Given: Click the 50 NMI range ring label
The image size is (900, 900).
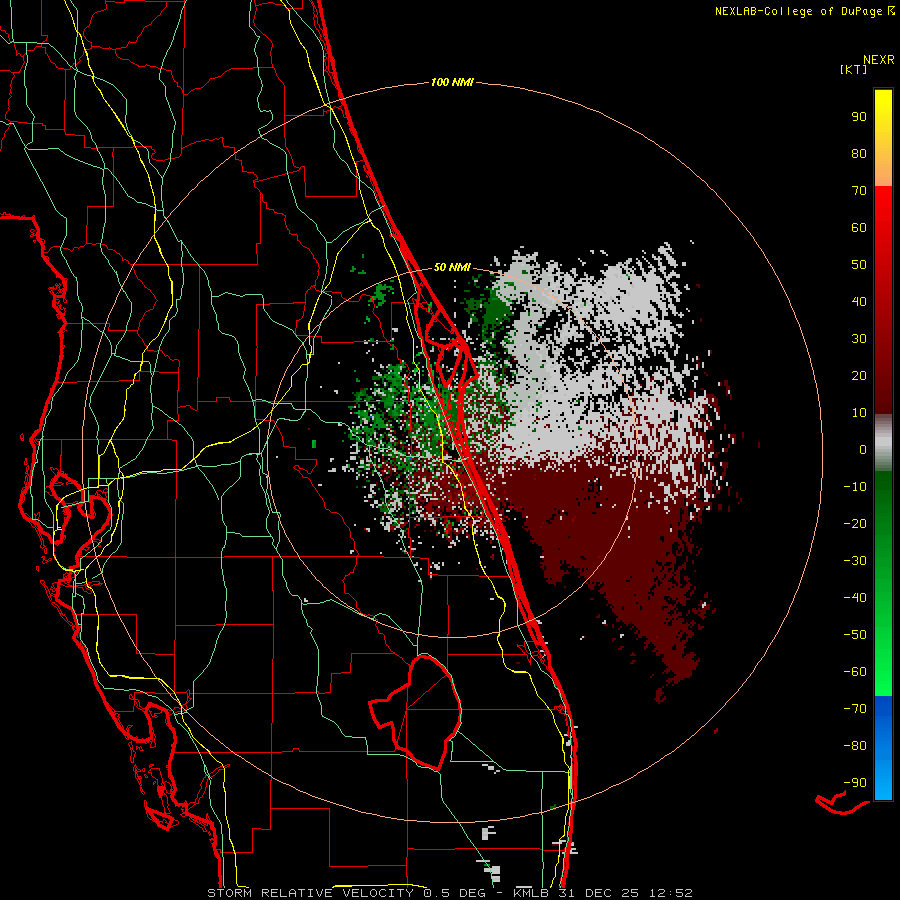Looking at the screenshot, I should [x=452, y=267].
